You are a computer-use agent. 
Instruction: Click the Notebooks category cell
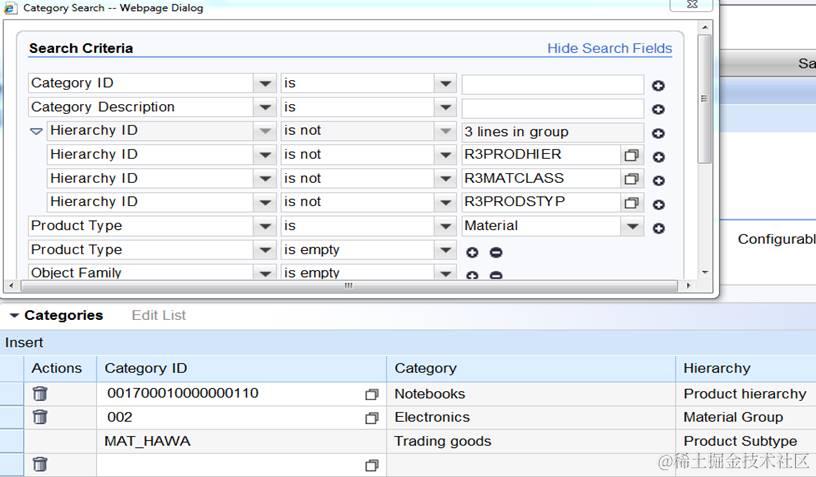[531, 394]
